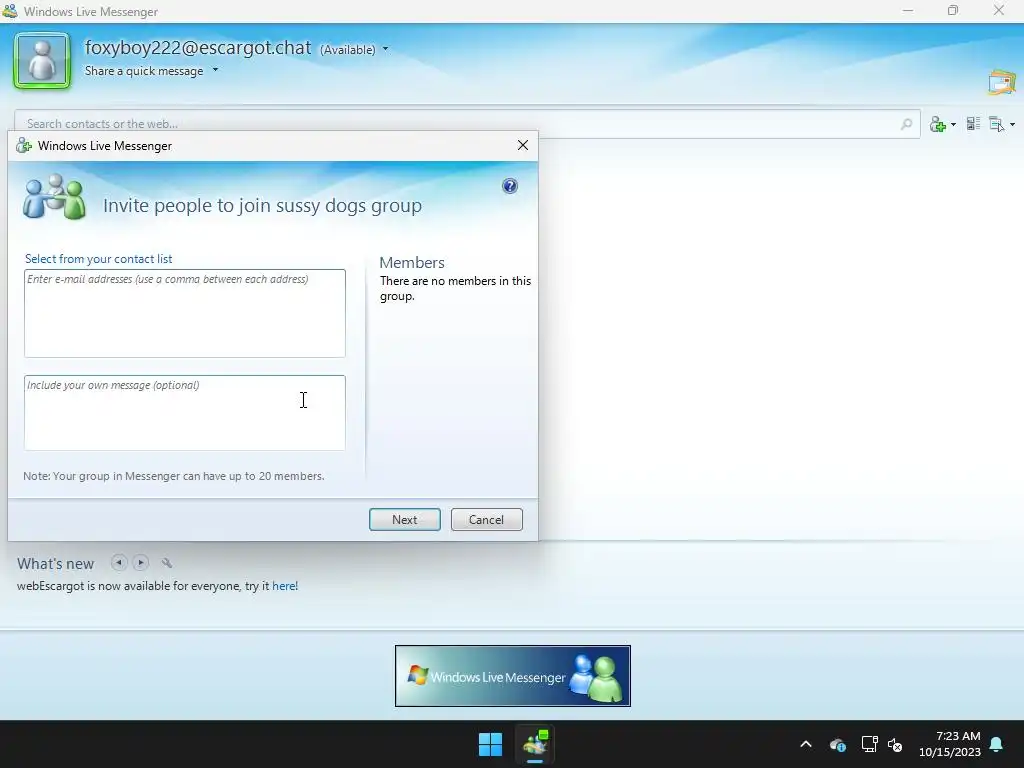The image size is (1024, 768).
Task: Click the network tray icon
Action: click(x=869, y=744)
